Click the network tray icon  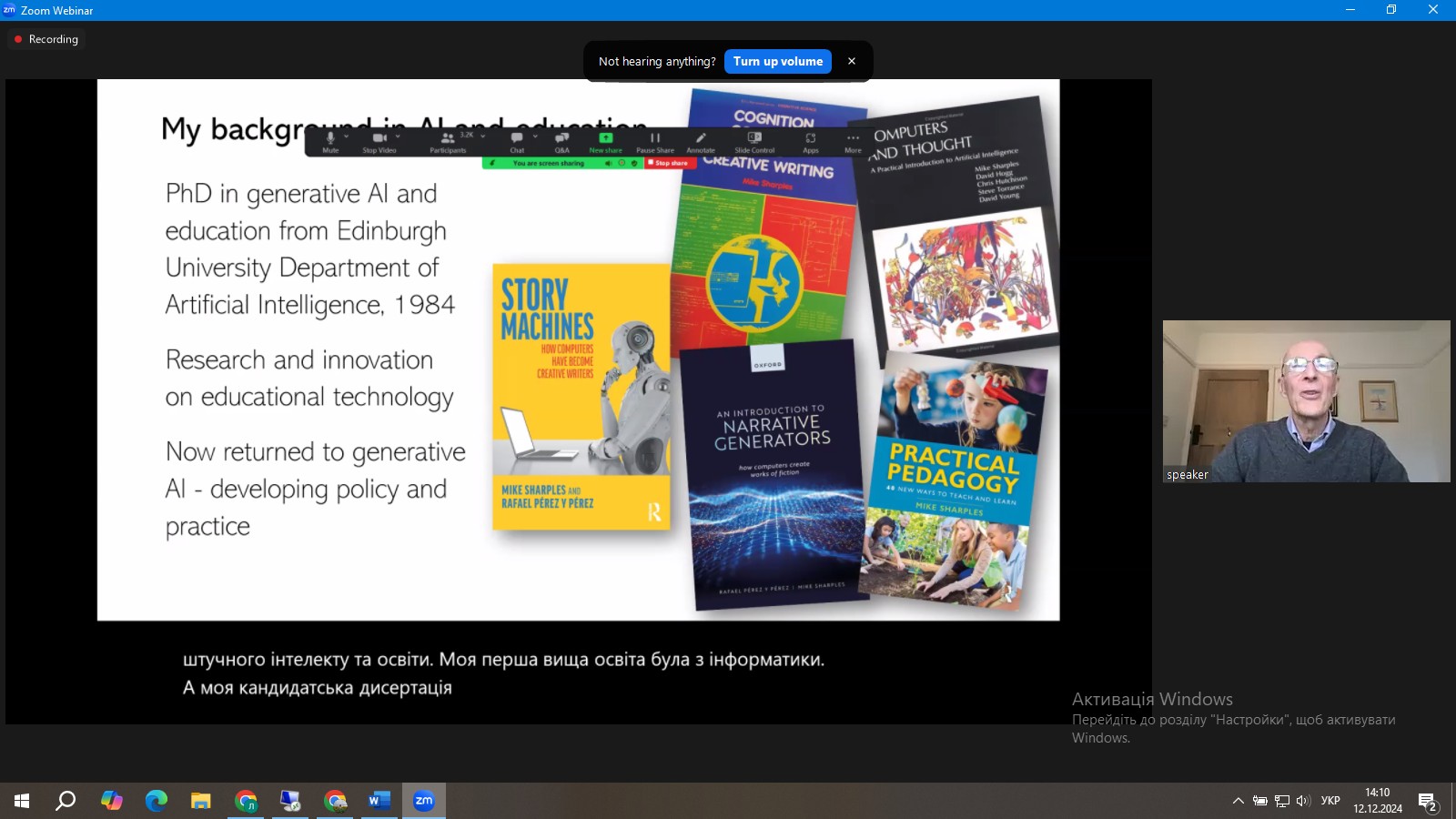click(x=1282, y=801)
